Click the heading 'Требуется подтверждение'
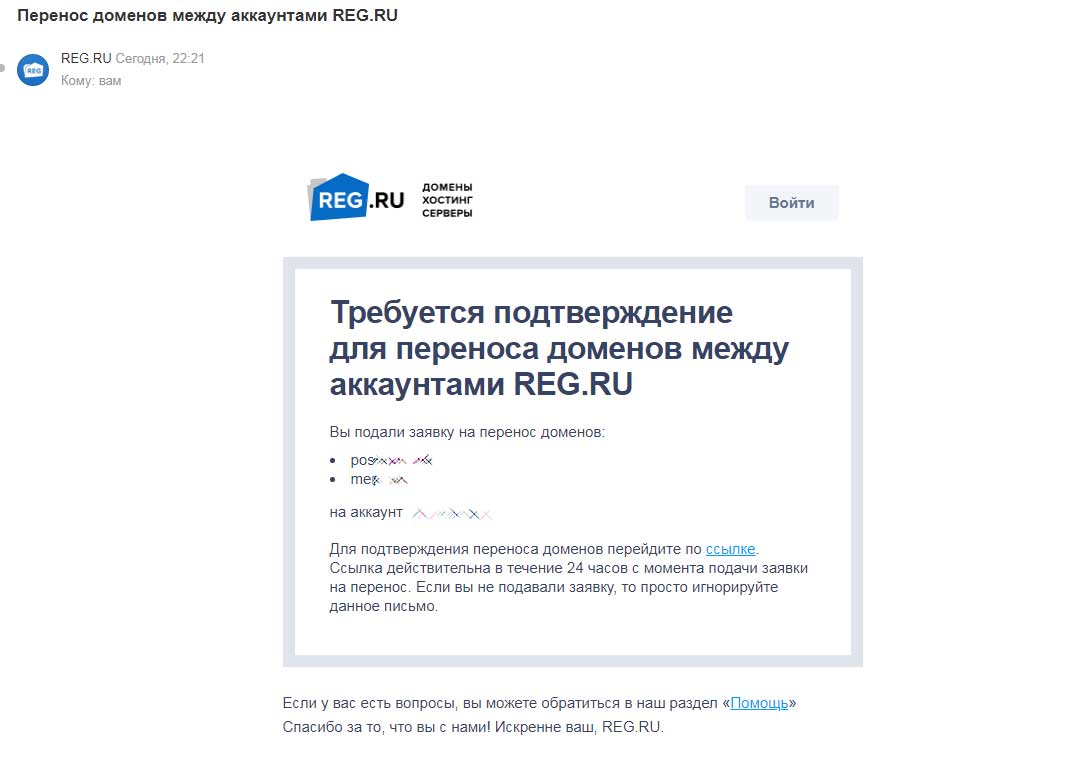 531,313
